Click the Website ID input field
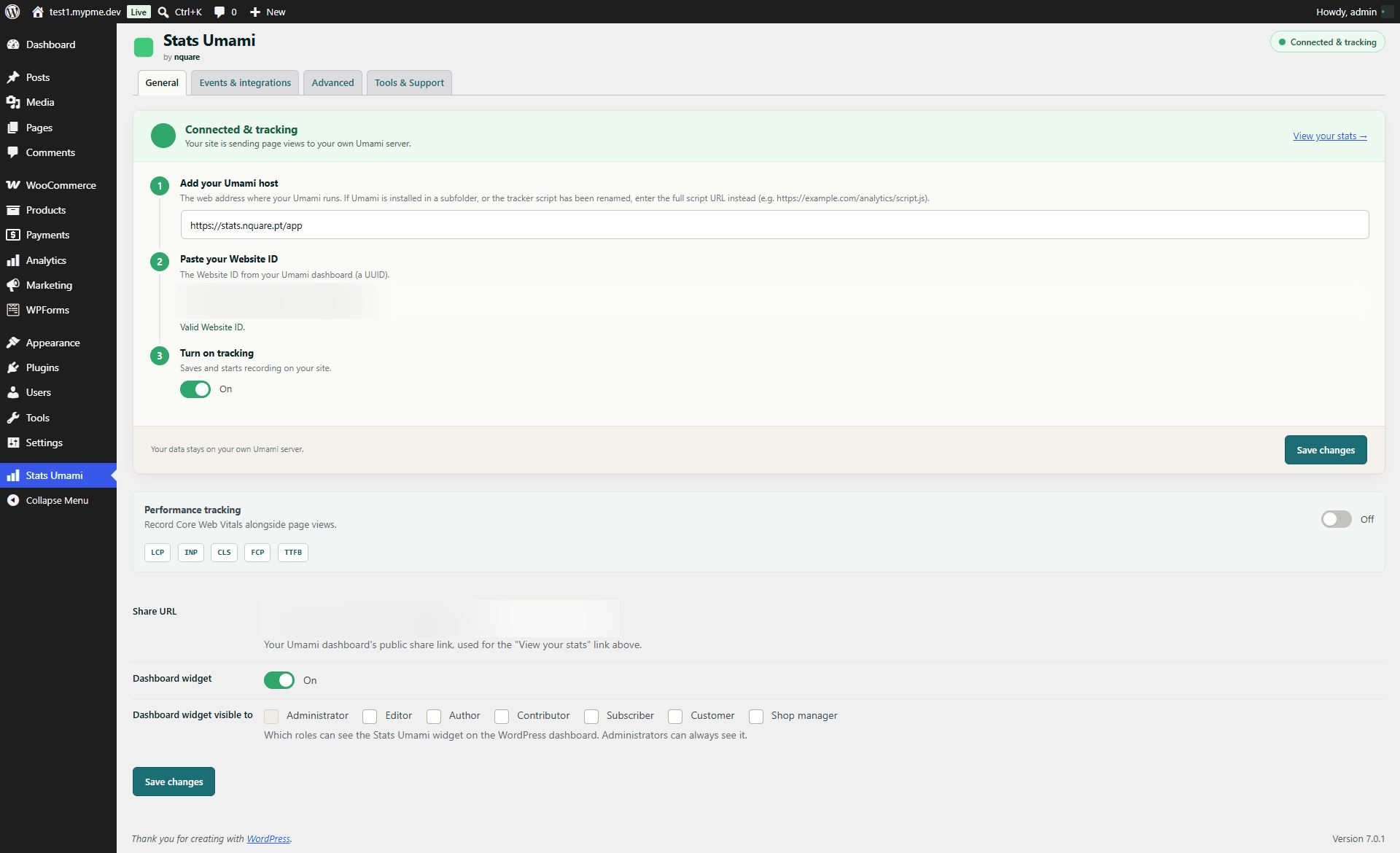1400x853 pixels. pos(774,301)
